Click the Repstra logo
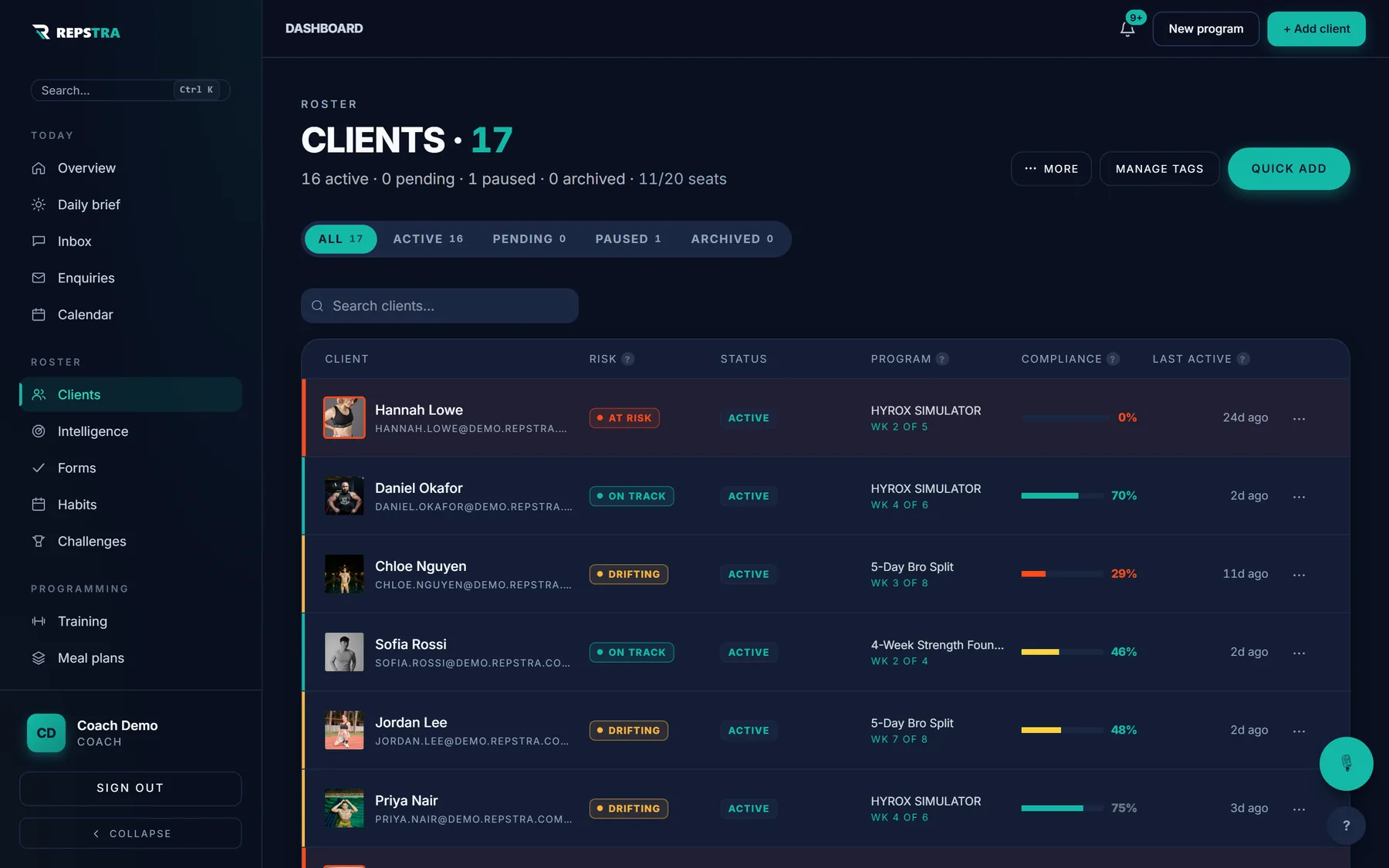This screenshot has width=1389, height=868. tap(76, 32)
